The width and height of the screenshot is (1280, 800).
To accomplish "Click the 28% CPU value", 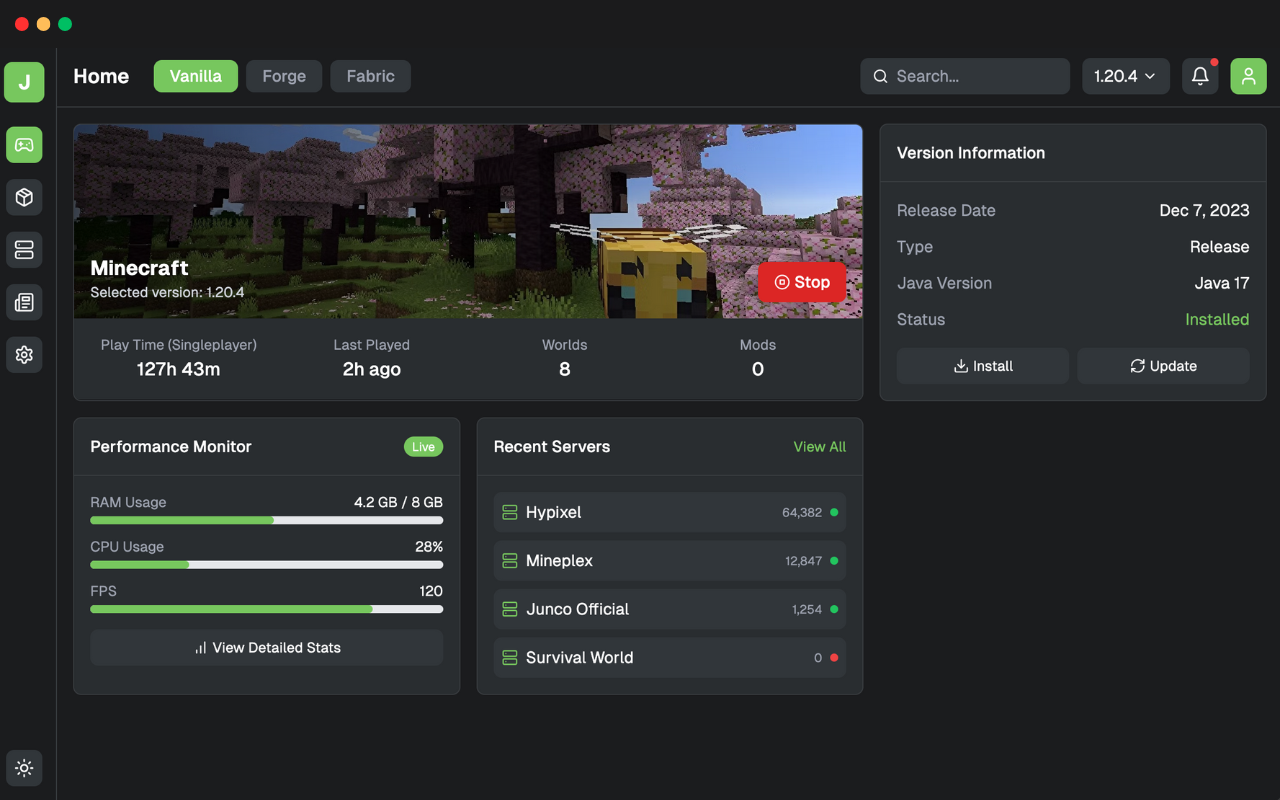I will pyautogui.click(x=429, y=547).
